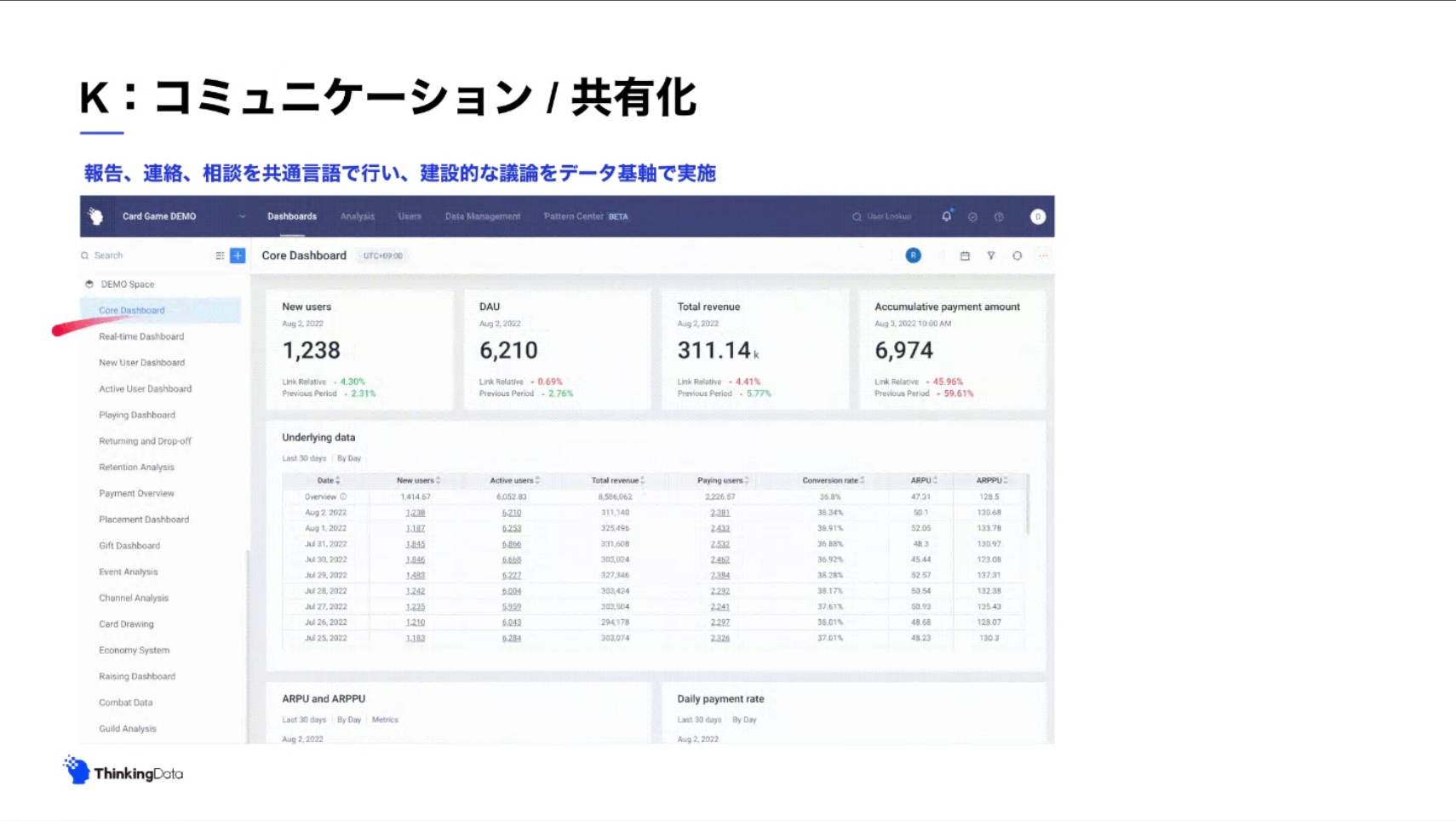The width and height of the screenshot is (1456, 821).
Task: Open Guild Analysis dashboard
Action: pos(128,729)
